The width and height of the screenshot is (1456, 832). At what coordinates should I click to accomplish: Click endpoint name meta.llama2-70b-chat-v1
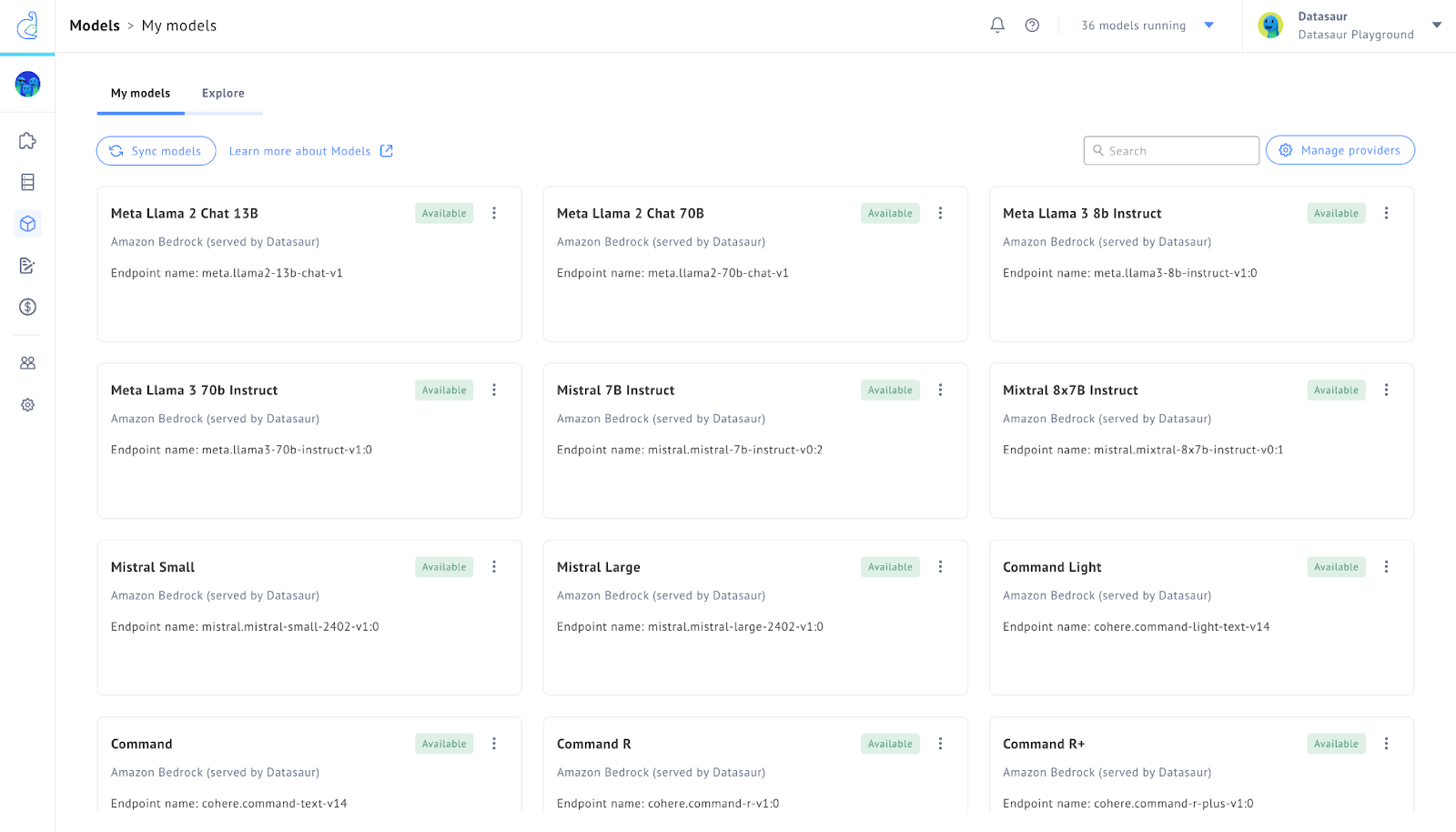(718, 273)
